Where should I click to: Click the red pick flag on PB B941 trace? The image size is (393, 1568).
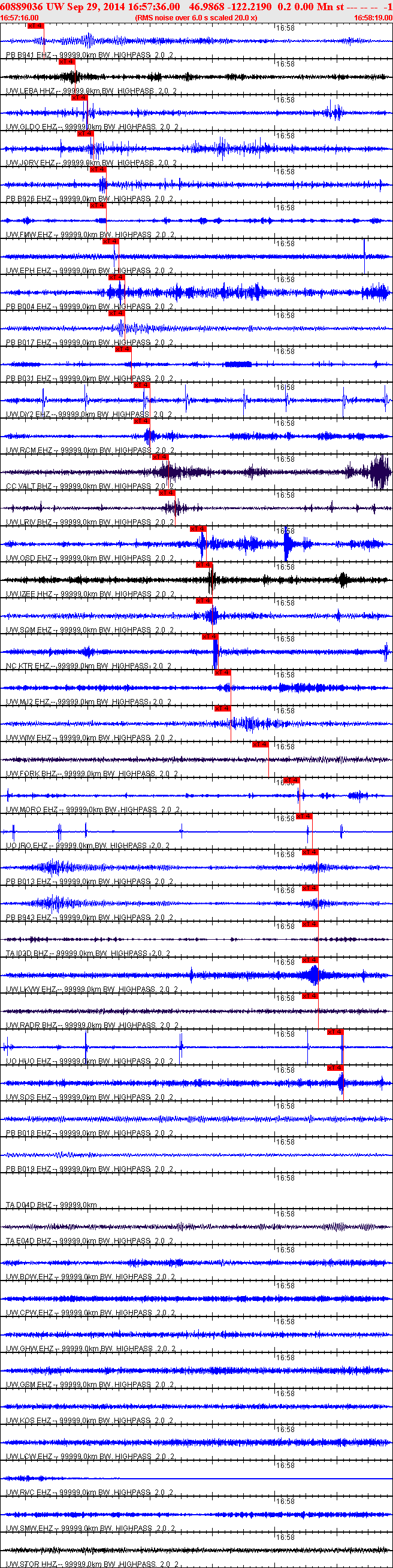(36, 26)
